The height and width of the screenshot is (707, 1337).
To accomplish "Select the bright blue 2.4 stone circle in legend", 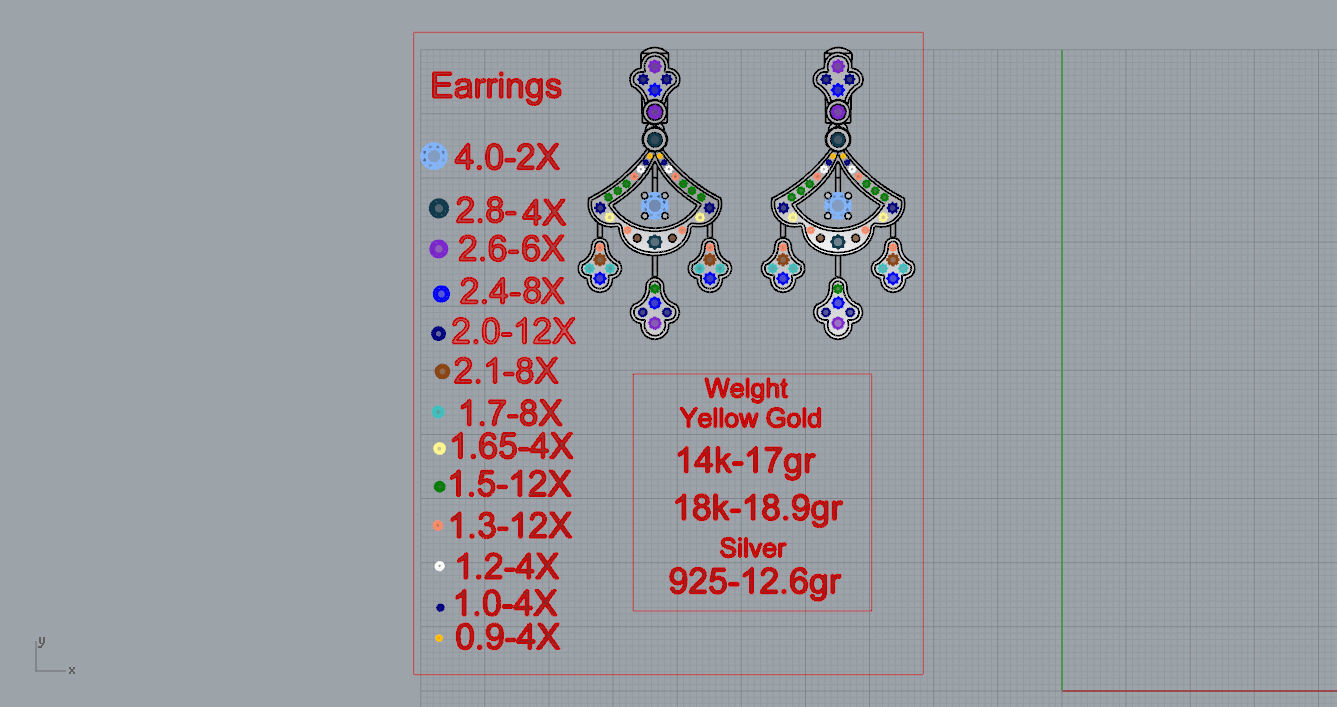I will coord(441,294).
